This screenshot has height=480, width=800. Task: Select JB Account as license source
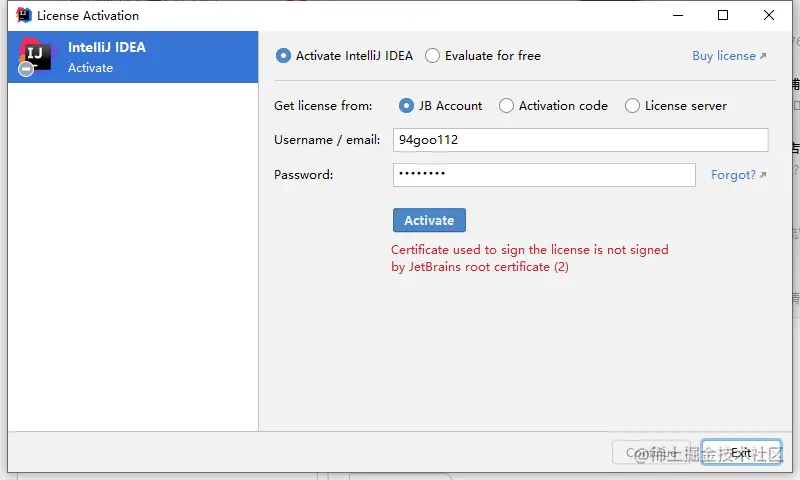(406, 106)
